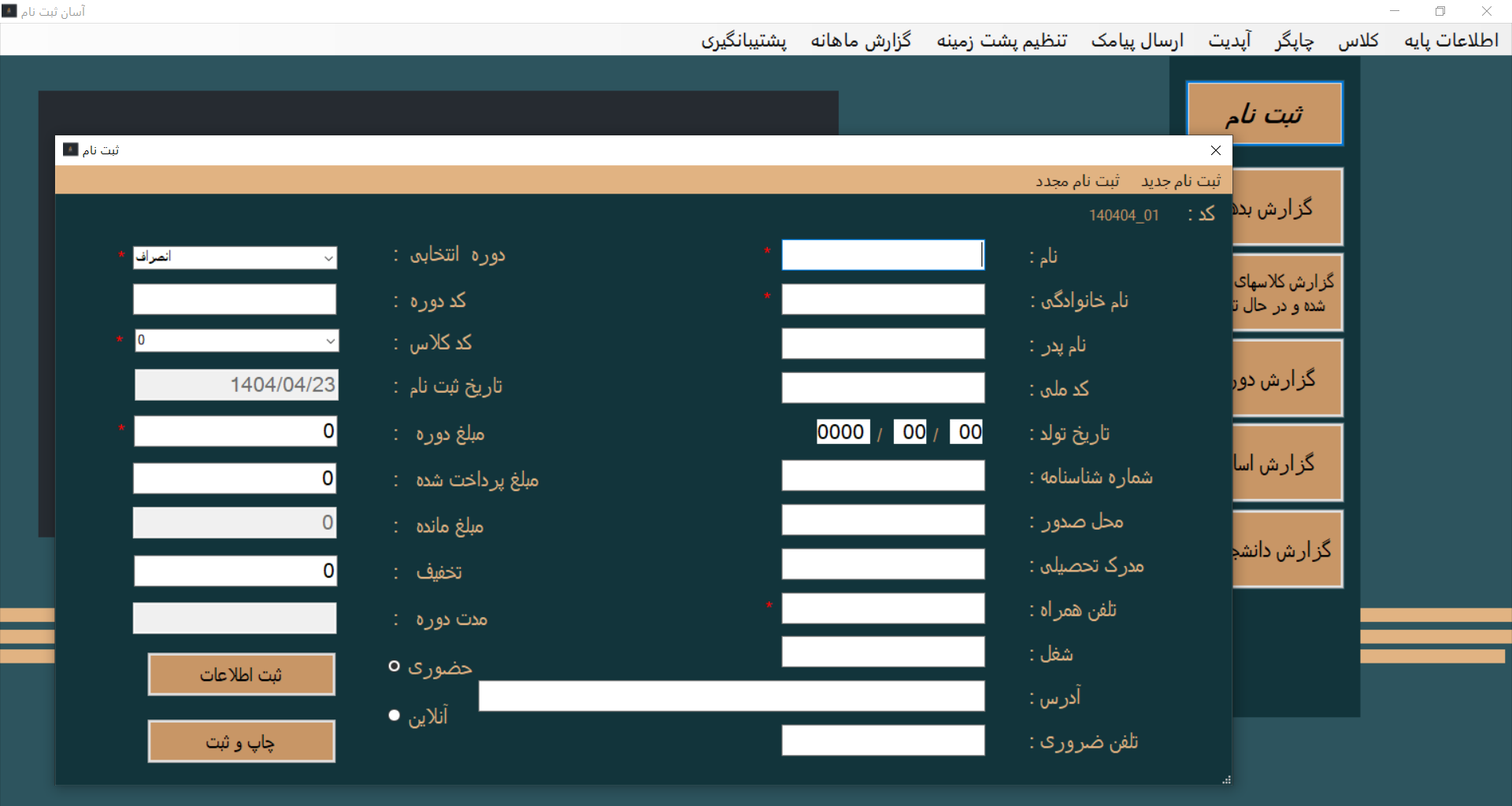Focus the نام خانوادگی input field
The image size is (1512, 806).
pyautogui.click(x=883, y=299)
